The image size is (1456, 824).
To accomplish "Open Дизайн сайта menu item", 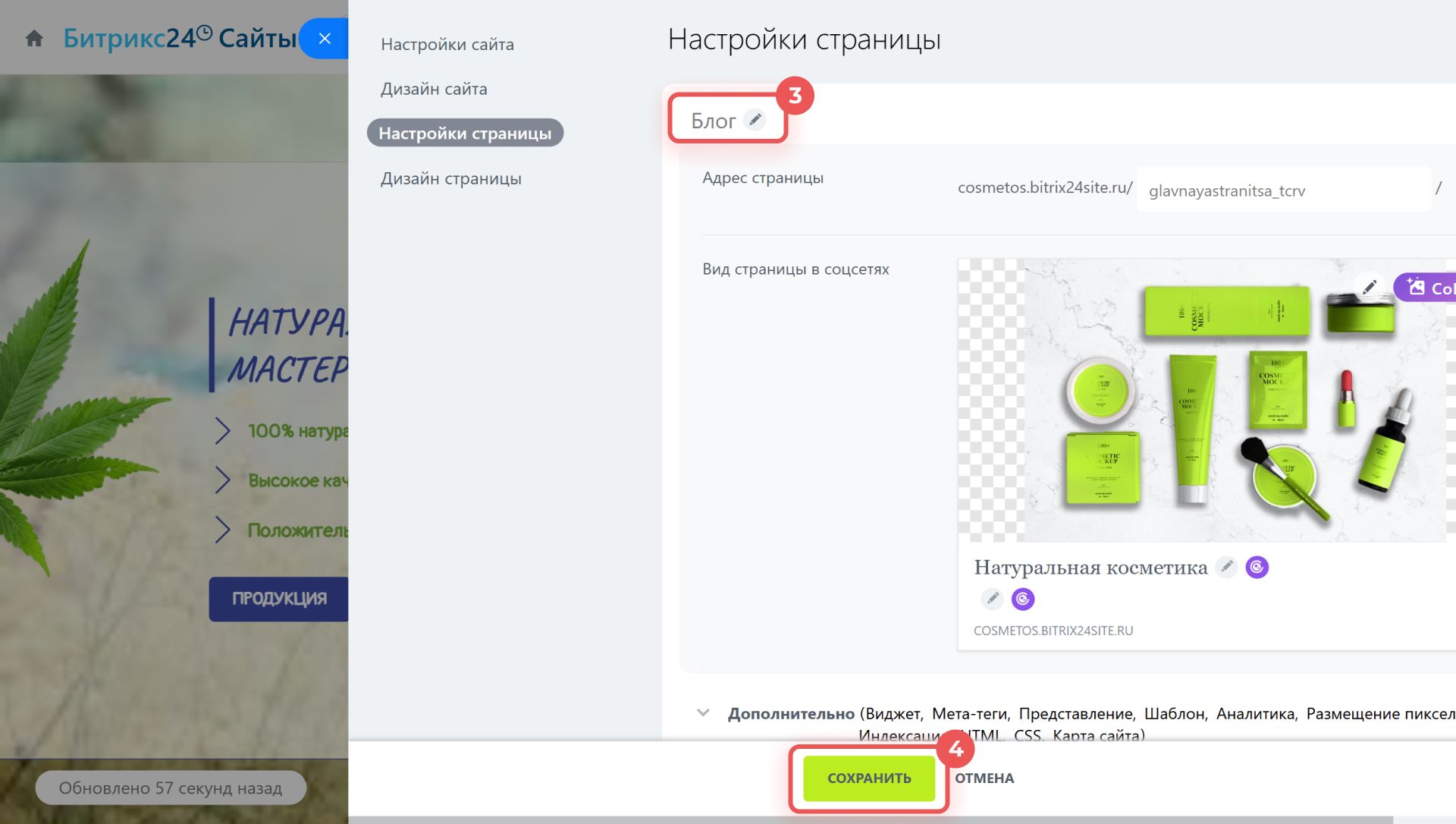I will 434,89.
